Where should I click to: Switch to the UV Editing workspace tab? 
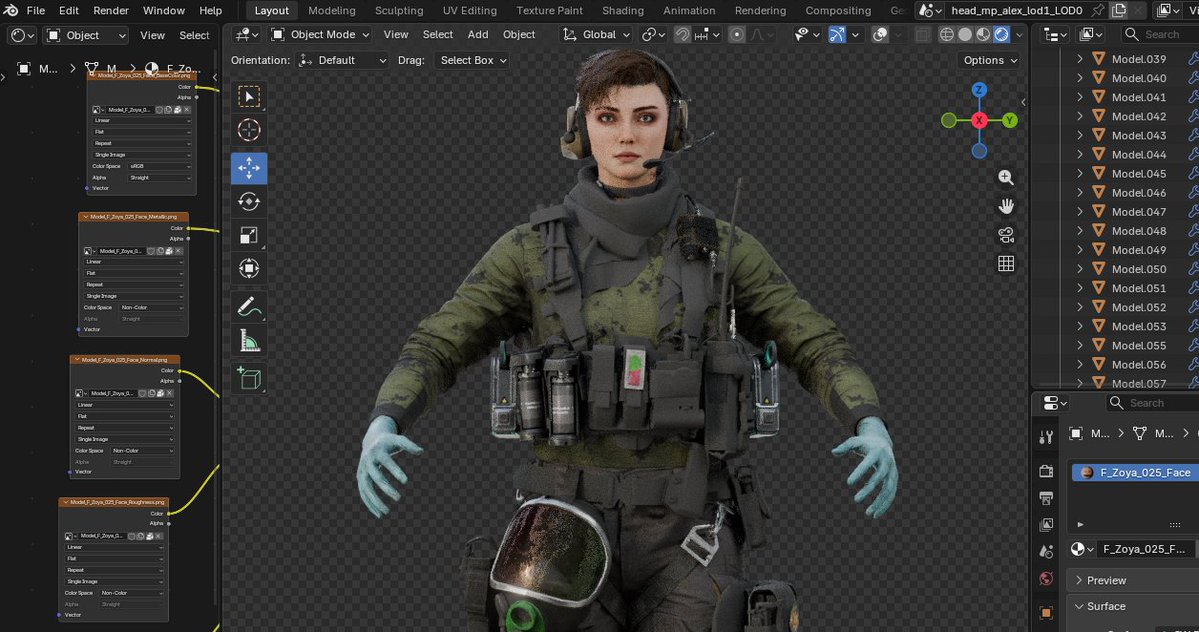470,11
